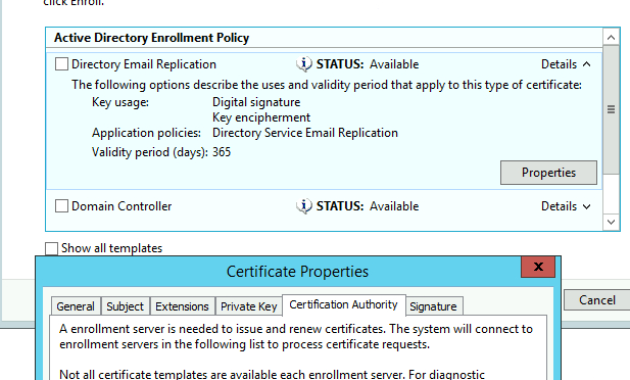Click the Key encipherment key usage value
Screen dimensions: 630x380
click(261, 117)
